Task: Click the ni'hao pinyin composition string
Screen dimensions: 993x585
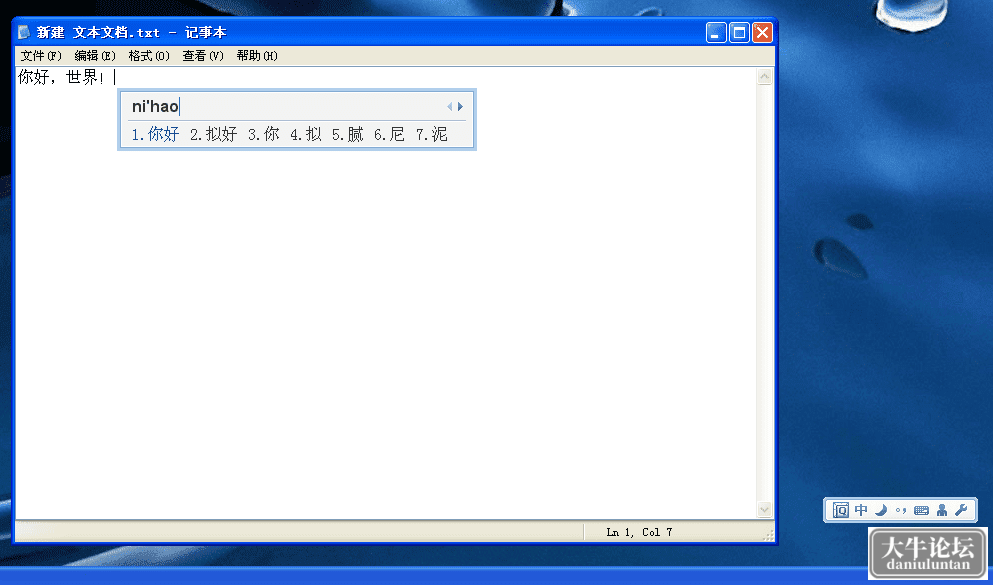Action: pos(155,106)
